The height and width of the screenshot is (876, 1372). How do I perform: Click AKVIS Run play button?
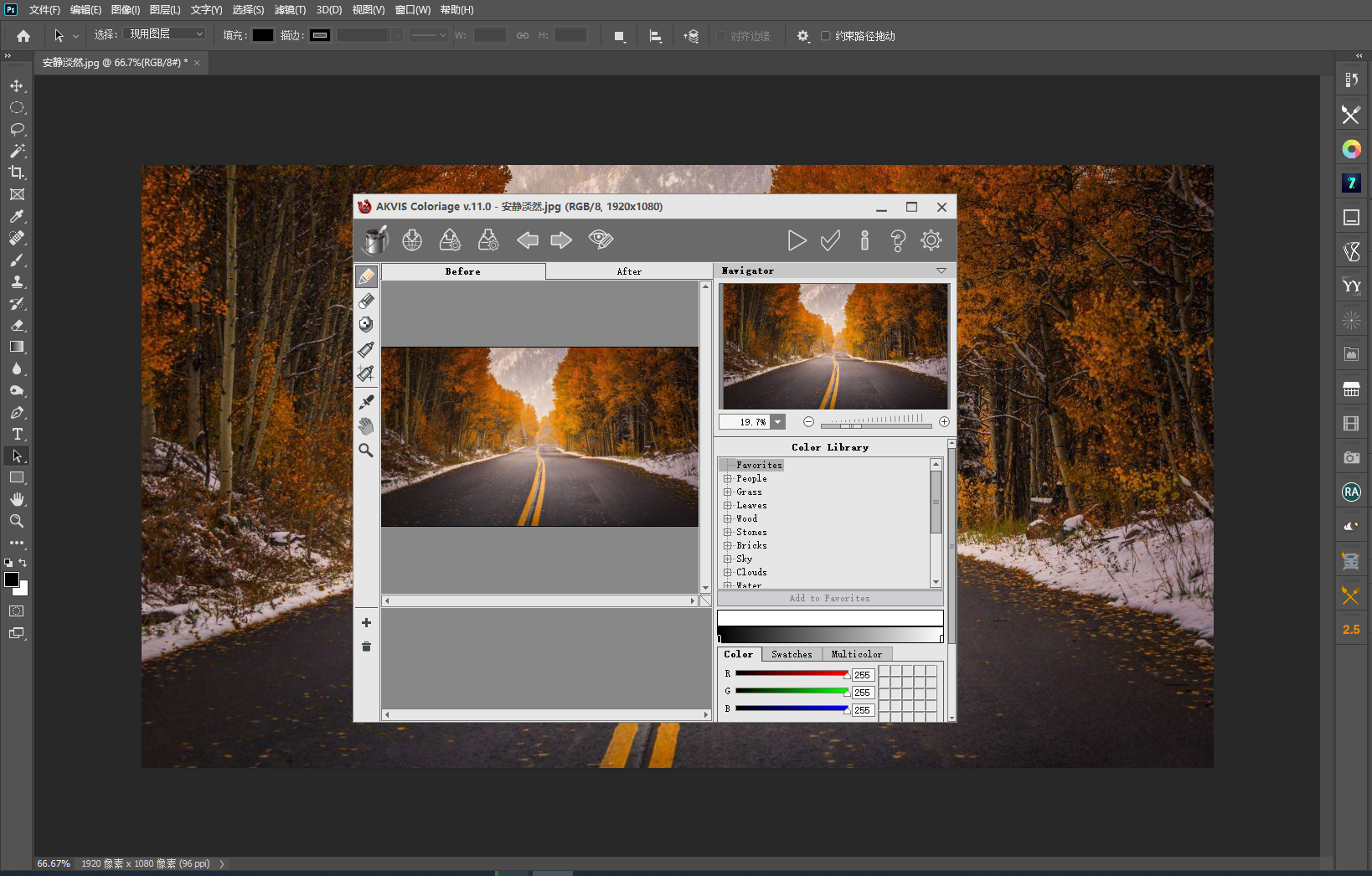coord(797,241)
